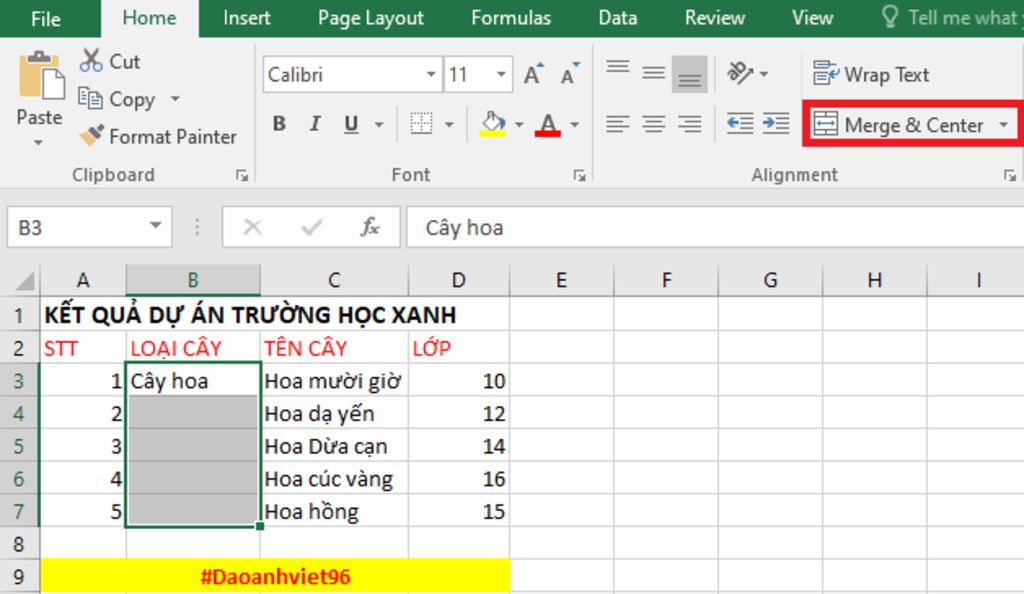The height and width of the screenshot is (594, 1024).
Task: Click the Orientation text rotation icon
Action: click(x=741, y=73)
